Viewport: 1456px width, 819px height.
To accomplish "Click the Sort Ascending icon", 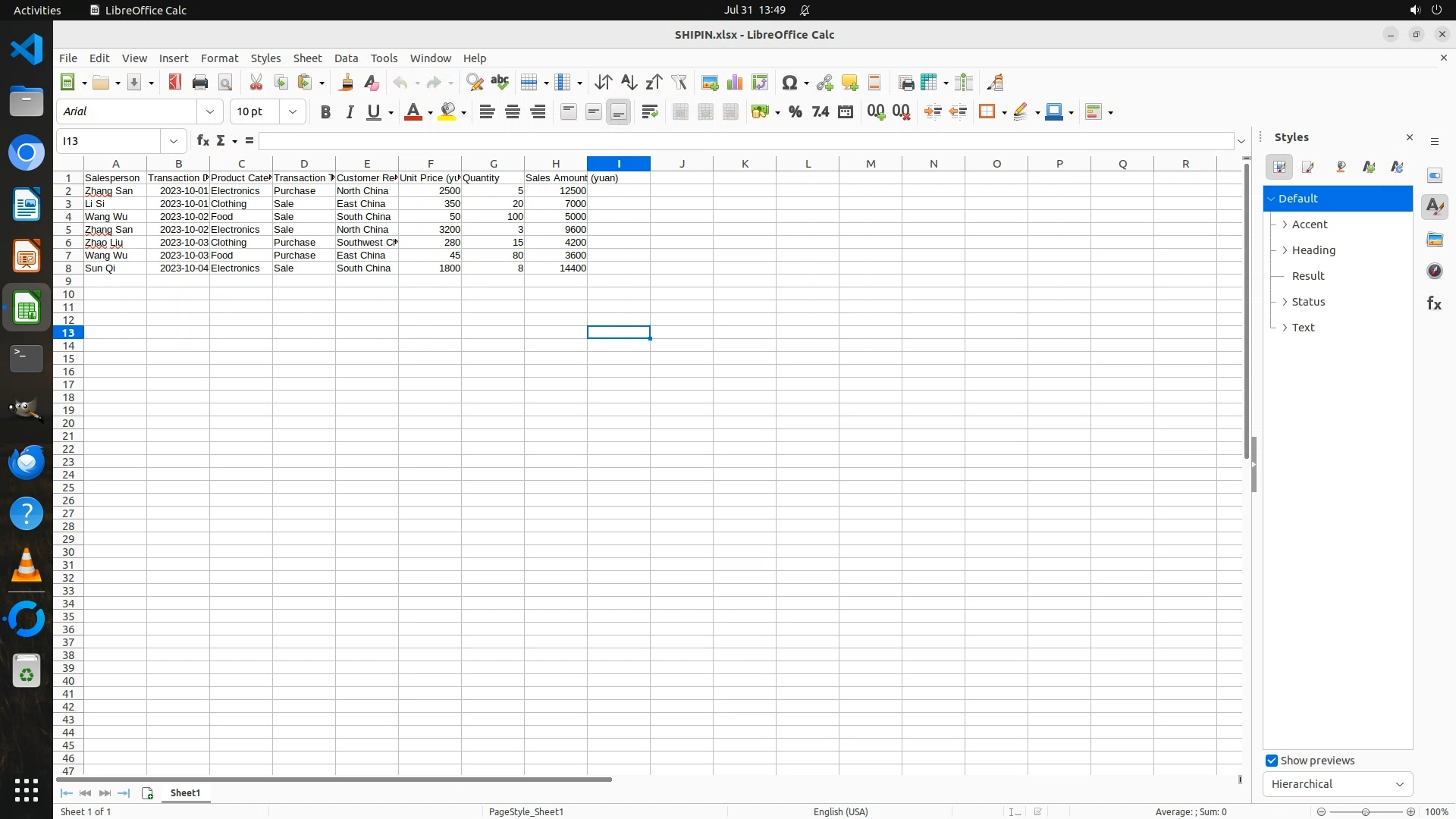I will pyautogui.click(x=629, y=83).
